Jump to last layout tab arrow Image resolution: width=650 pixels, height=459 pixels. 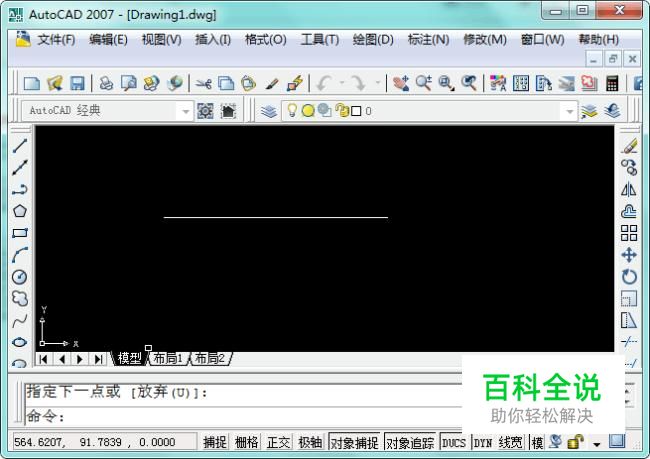tap(98, 359)
